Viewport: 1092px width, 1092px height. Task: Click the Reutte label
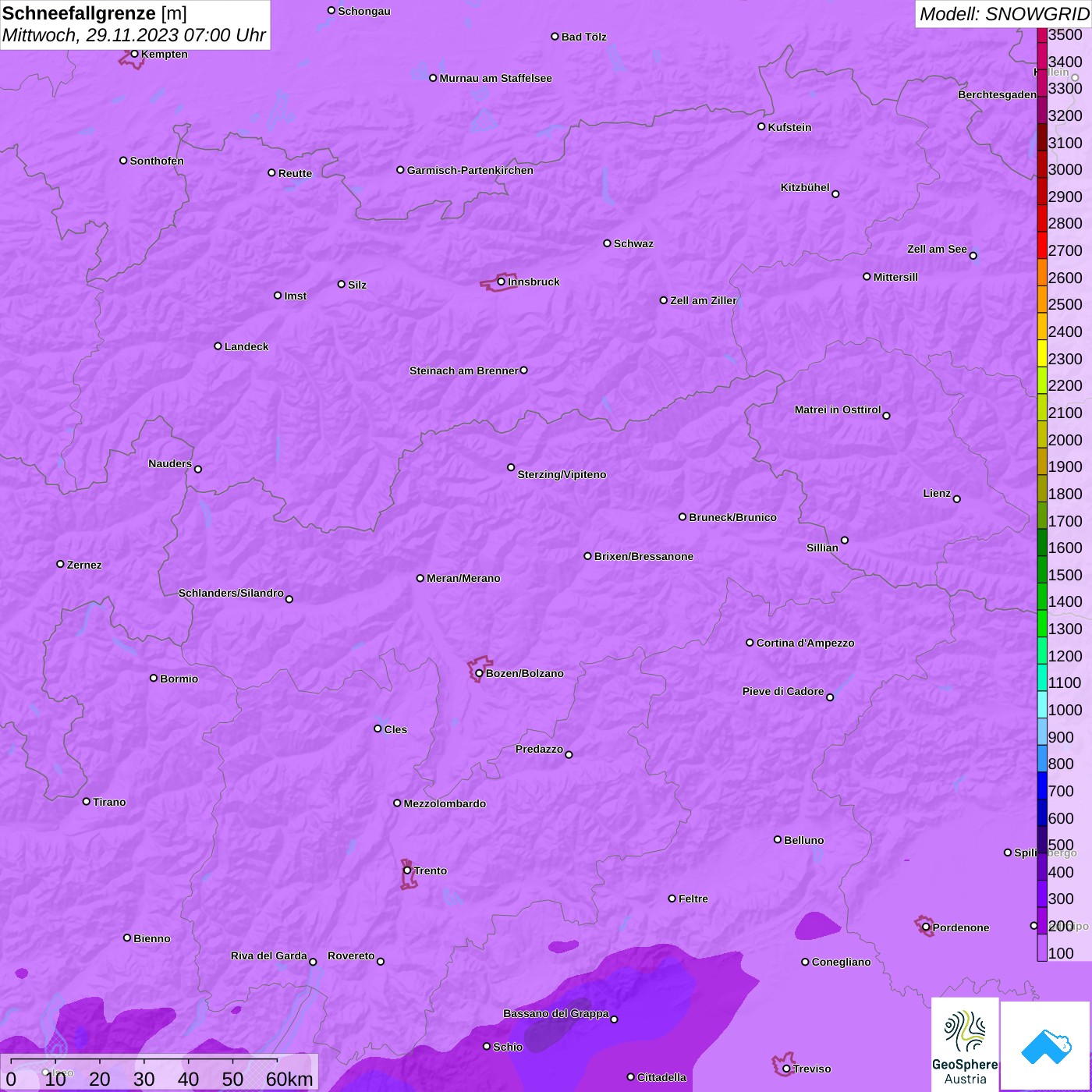point(295,173)
